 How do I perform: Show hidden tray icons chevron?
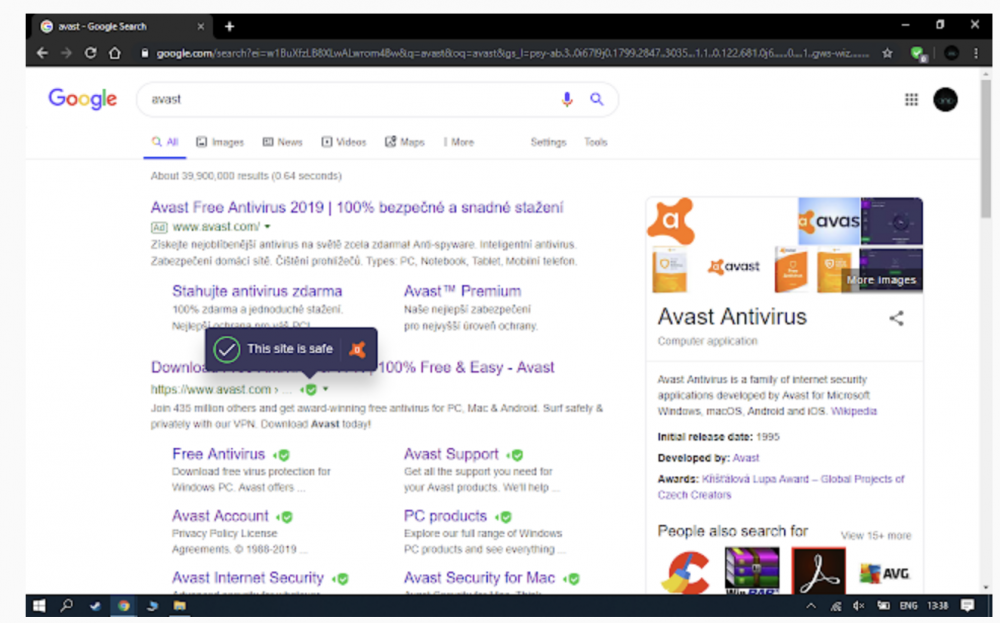(811, 606)
